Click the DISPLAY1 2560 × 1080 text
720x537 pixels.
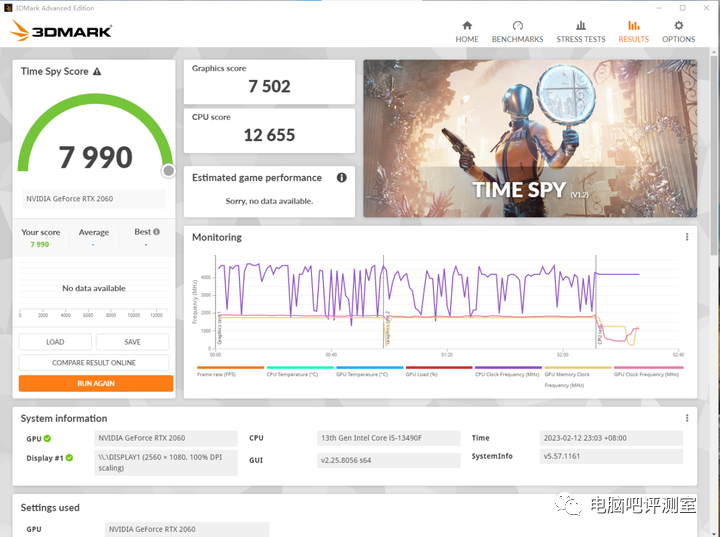pos(160,463)
